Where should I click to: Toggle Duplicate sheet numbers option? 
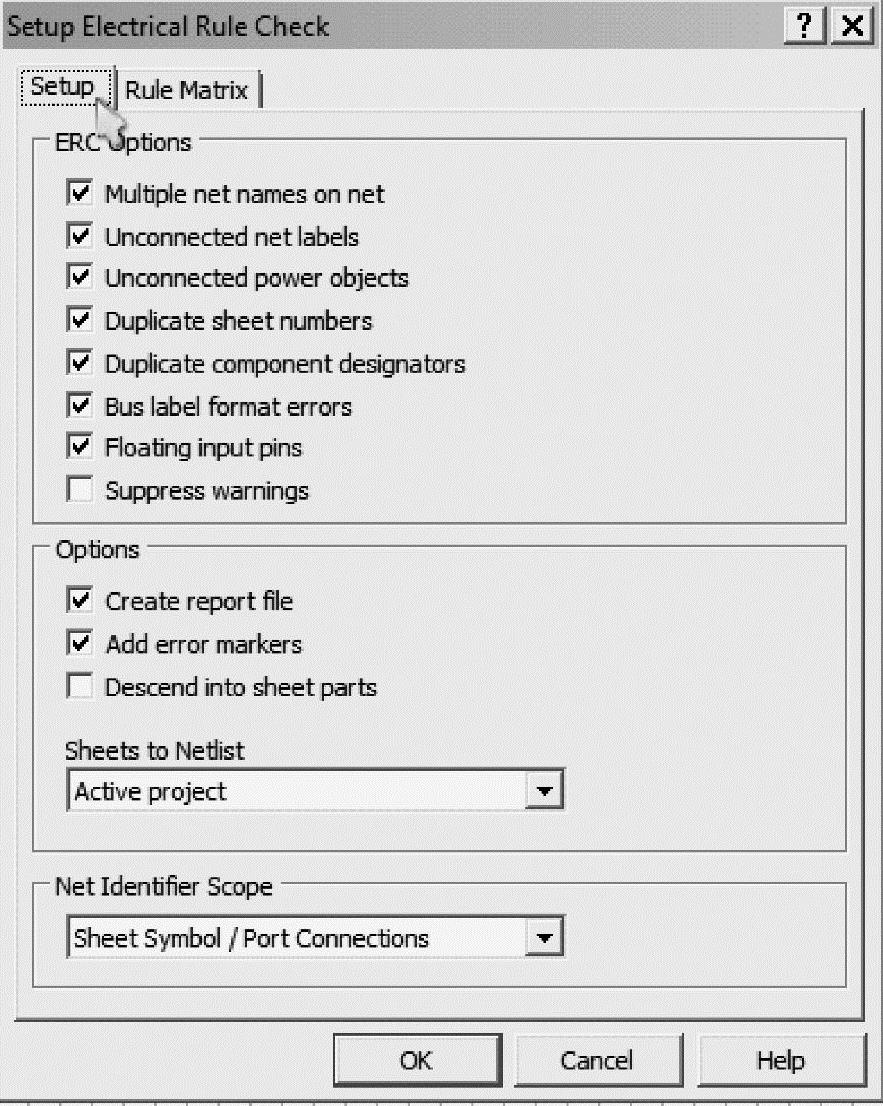click(79, 321)
